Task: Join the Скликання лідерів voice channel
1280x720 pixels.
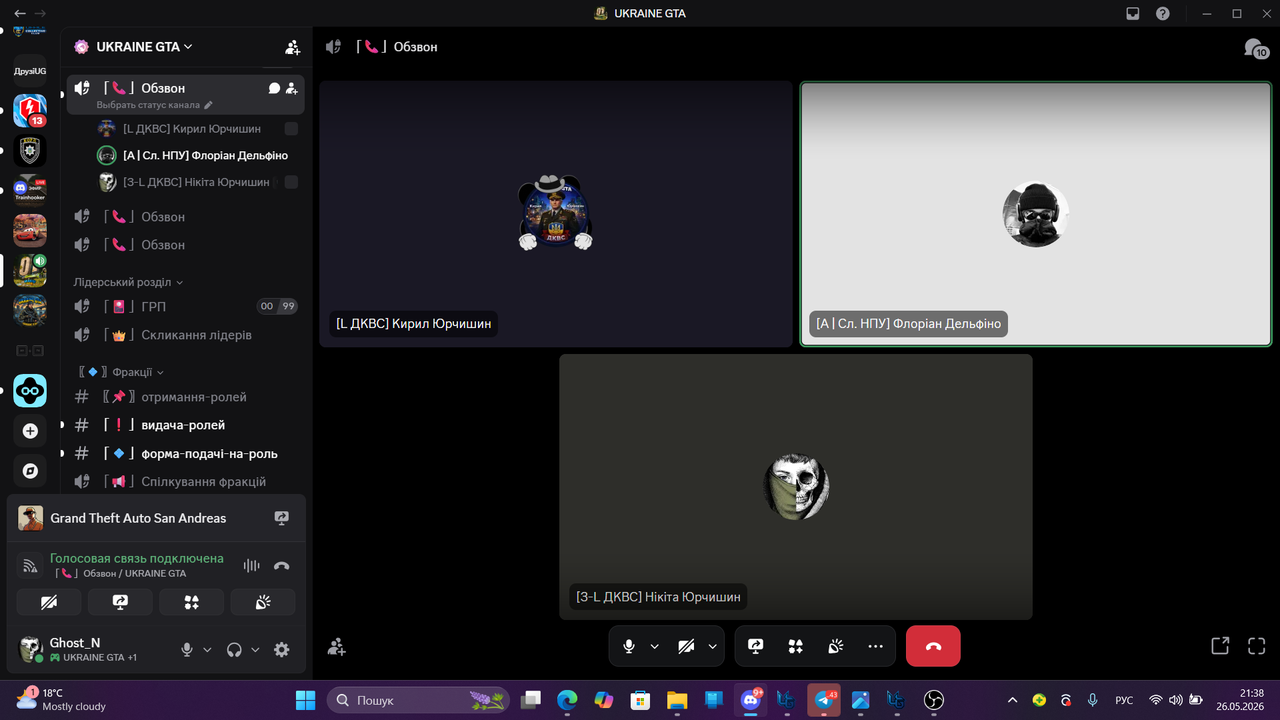Action: point(185,335)
